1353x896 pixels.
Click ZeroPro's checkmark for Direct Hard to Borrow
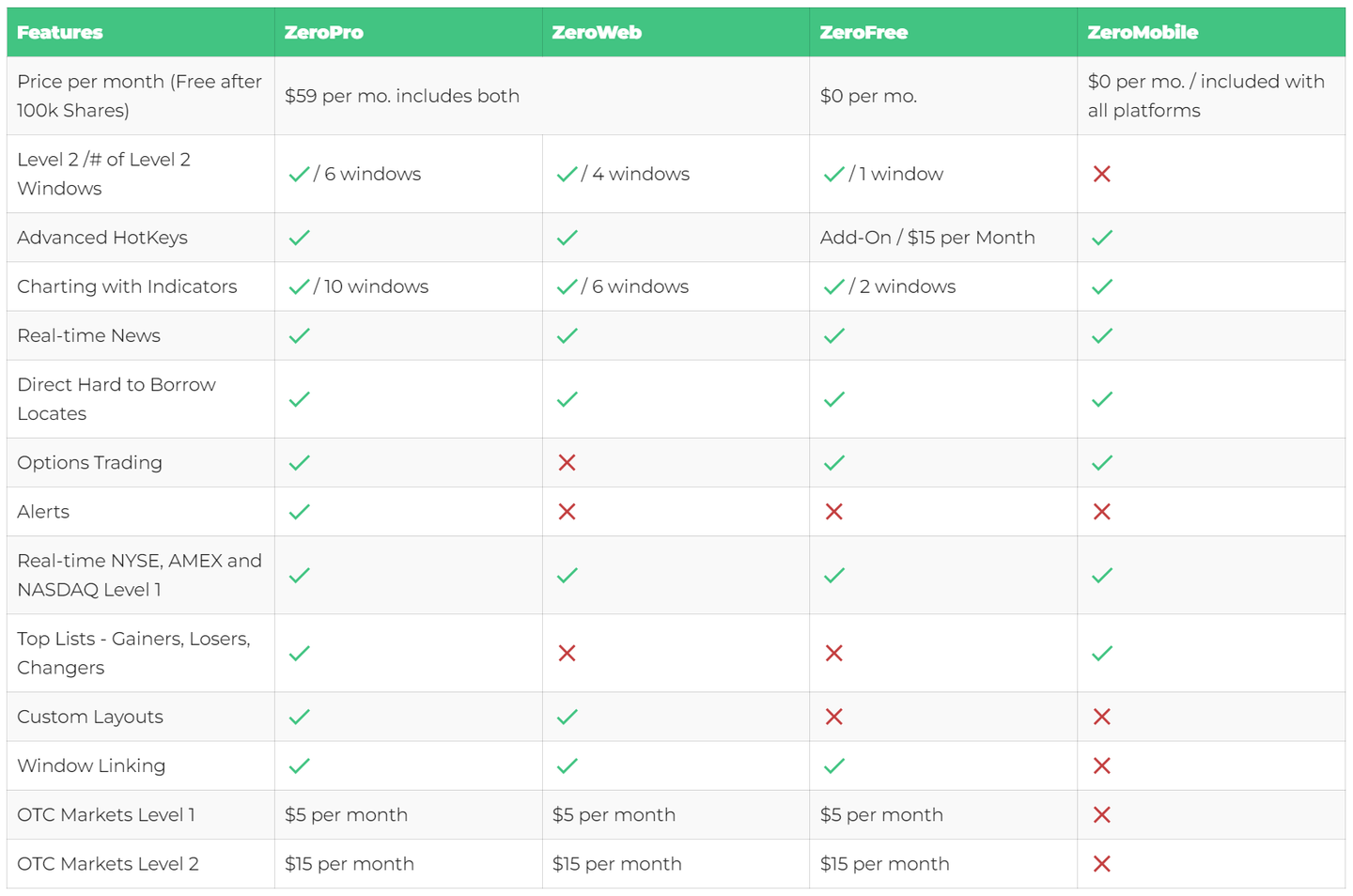point(300,399)
